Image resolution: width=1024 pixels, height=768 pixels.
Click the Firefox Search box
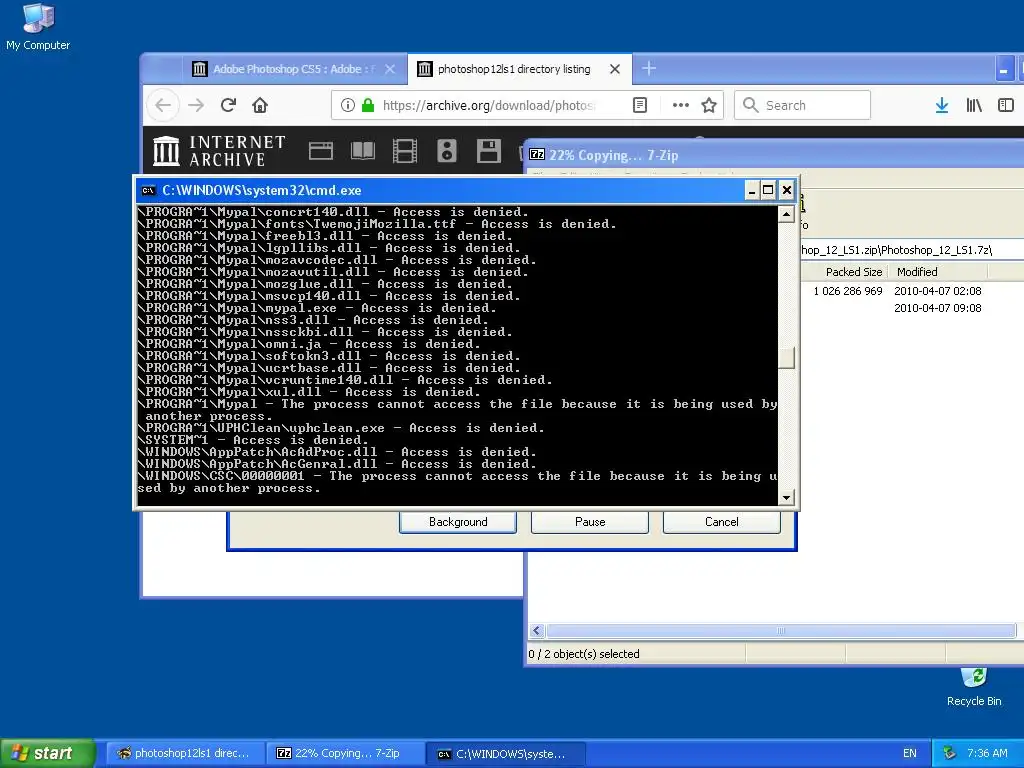803,105
